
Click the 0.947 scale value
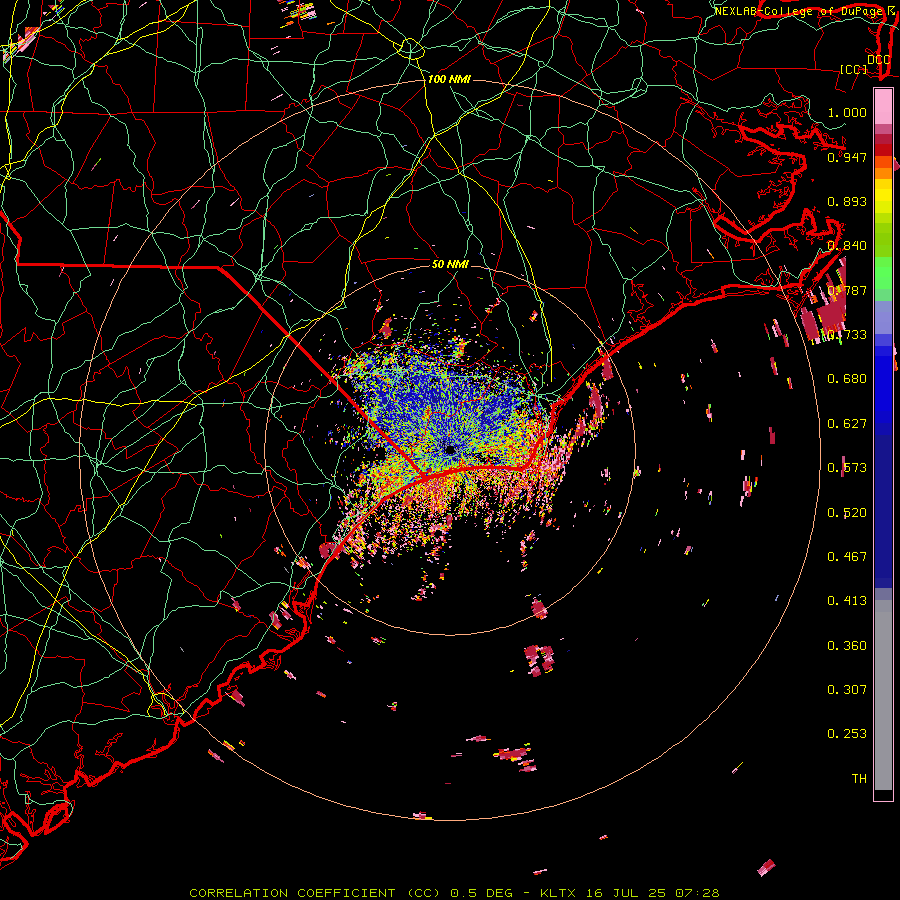pos(847,157)
